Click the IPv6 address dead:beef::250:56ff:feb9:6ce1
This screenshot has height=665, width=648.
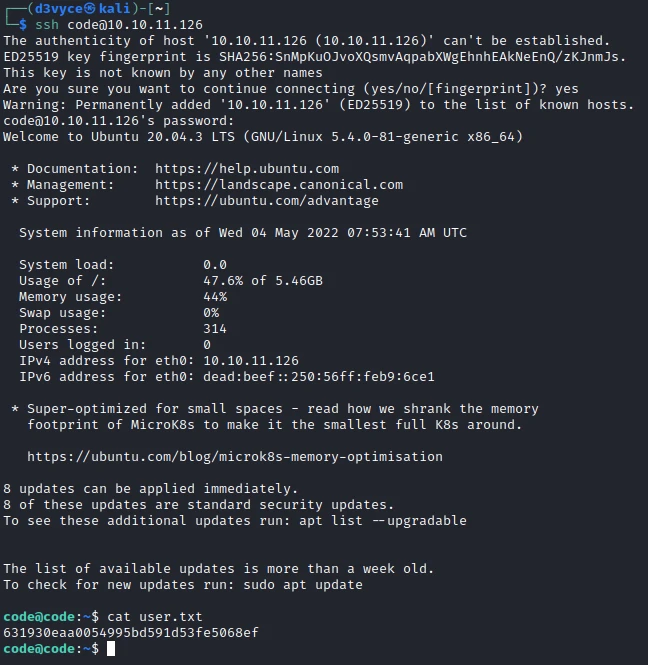[x=318, y=377]
